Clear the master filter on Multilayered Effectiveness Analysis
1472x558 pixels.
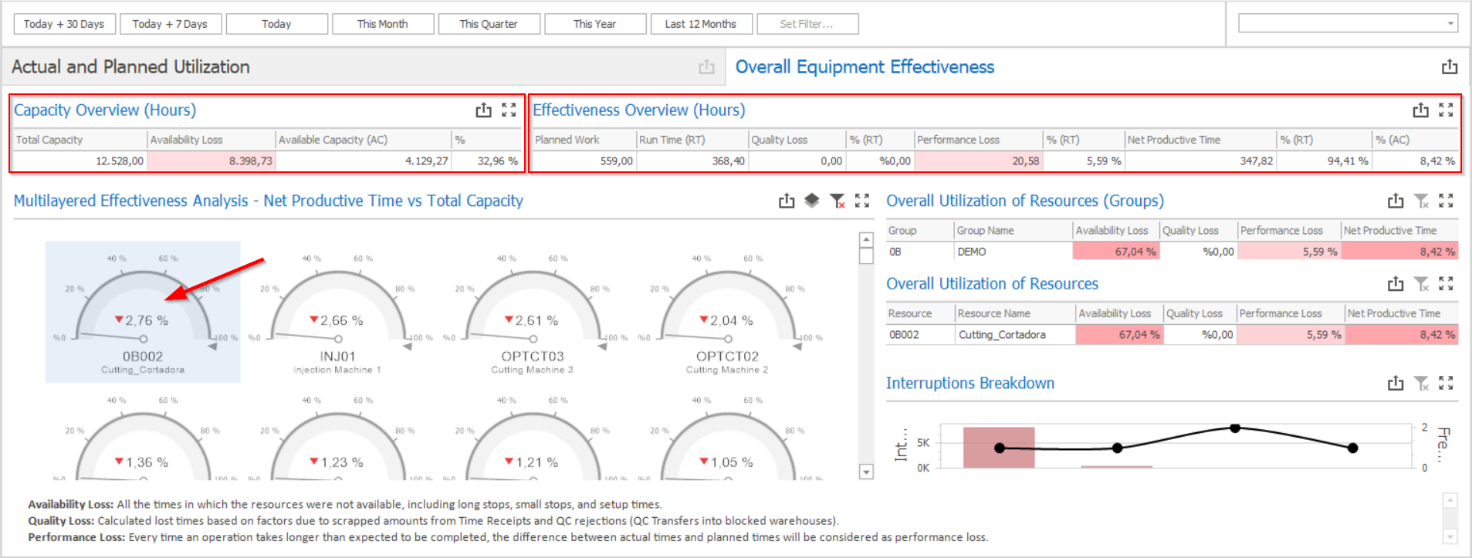coord(837,201)
